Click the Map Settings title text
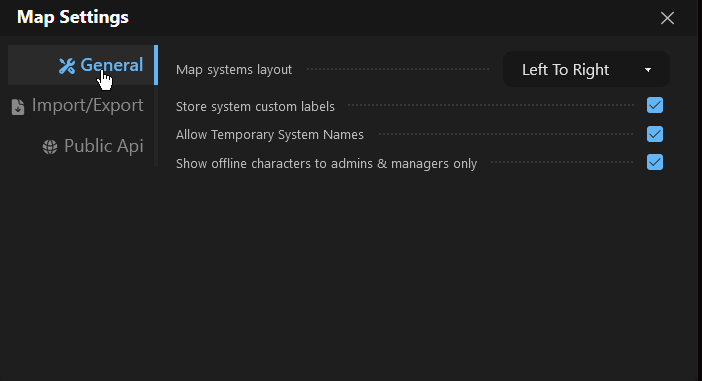This screenshot has height=381, width=702. tap(73, 17)
